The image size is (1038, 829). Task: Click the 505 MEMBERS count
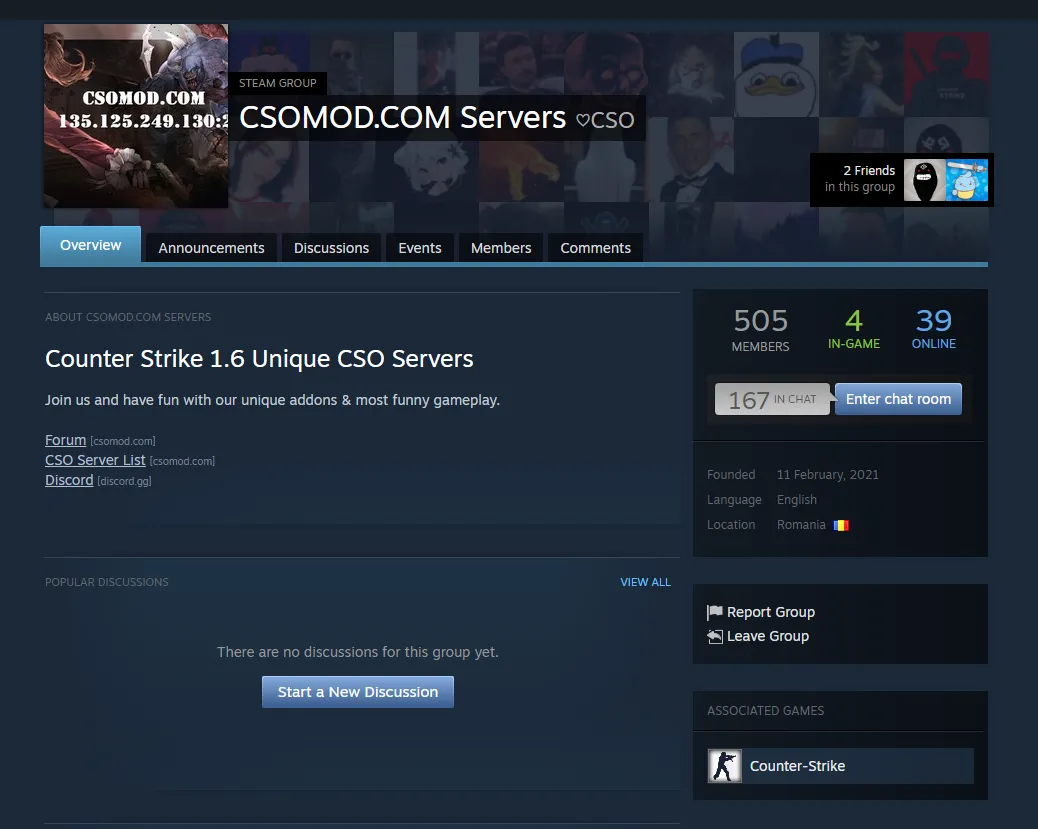point(761,330)
